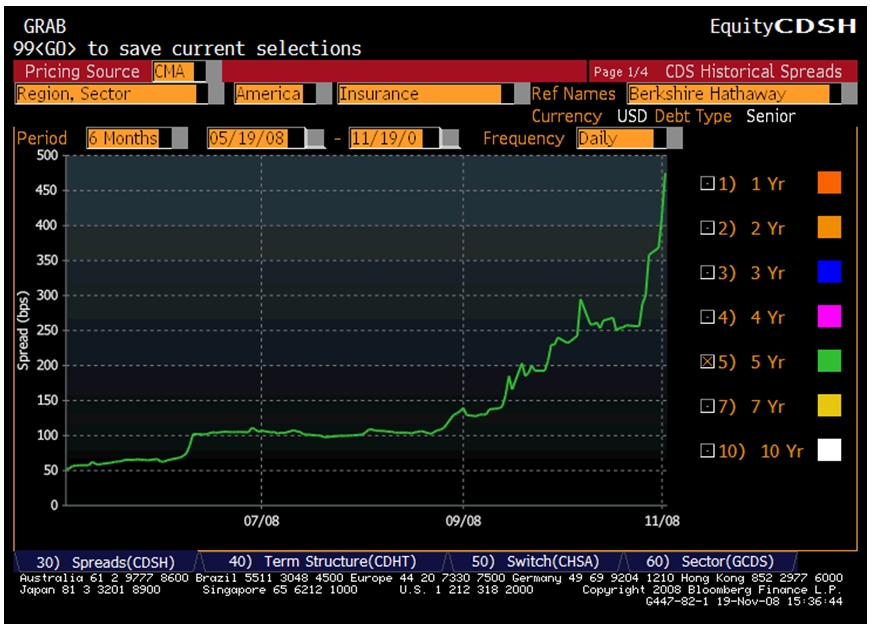The image size is (870, 640).
Task: Click the Senior debt type value
Action: (x=771, y=116)
